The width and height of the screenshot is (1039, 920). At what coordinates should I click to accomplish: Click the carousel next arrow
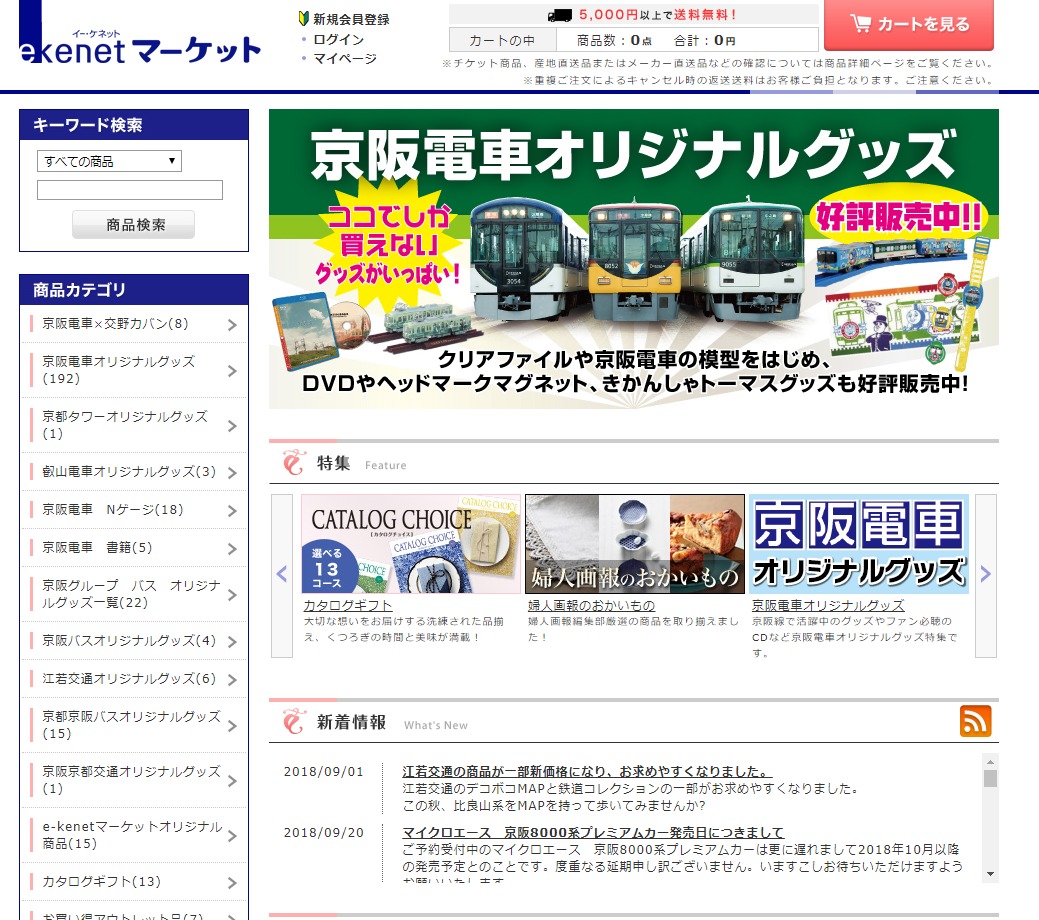[x=985, y=574]
